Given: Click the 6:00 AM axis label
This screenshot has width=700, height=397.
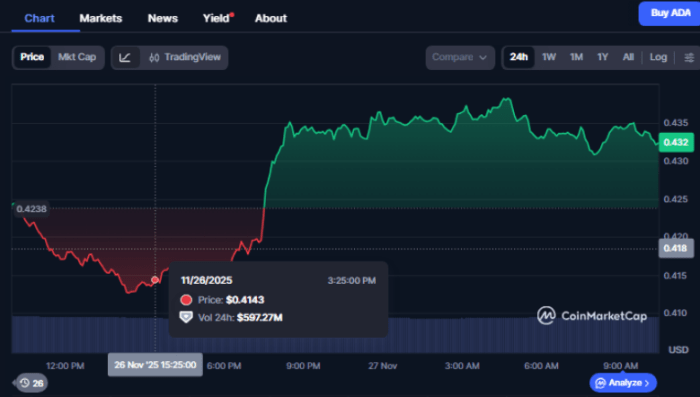Looking at the screenshot, I should pyautogui.click(x=541, y=366).
